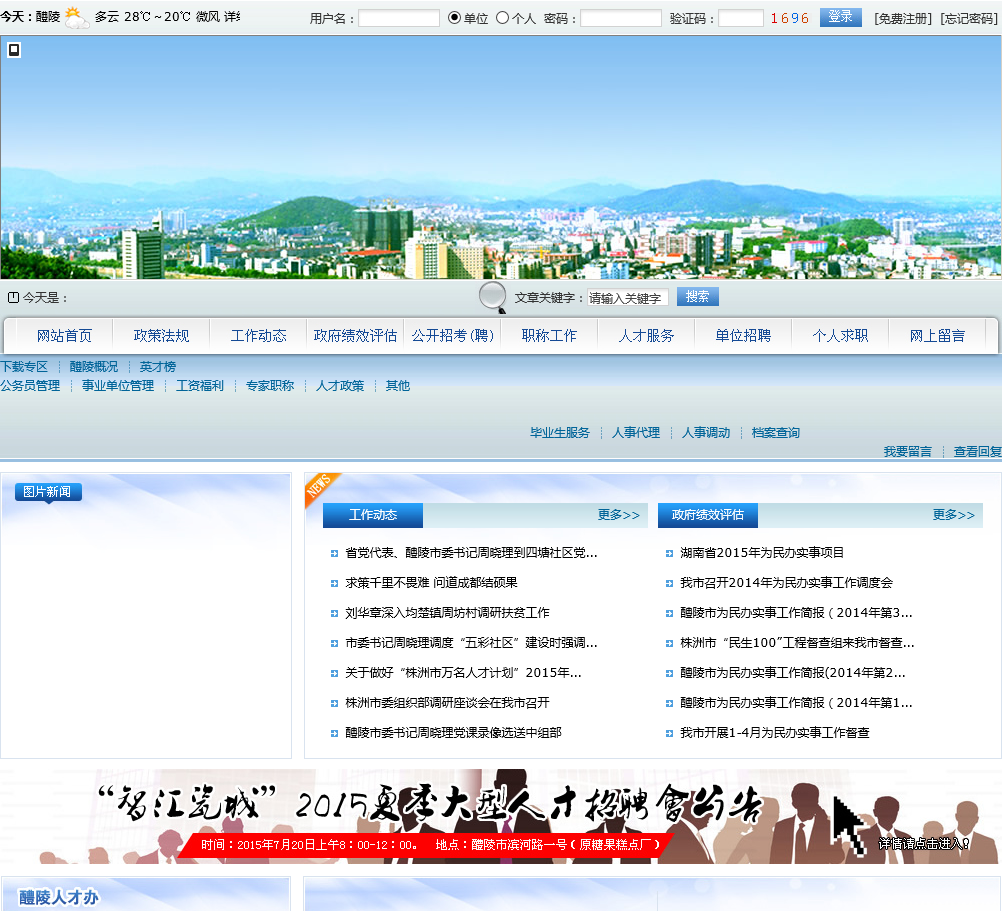Screen dimensions: 1002x911
Task: Open the 英才榜 sub-link
Action: (x=158, y=367)
